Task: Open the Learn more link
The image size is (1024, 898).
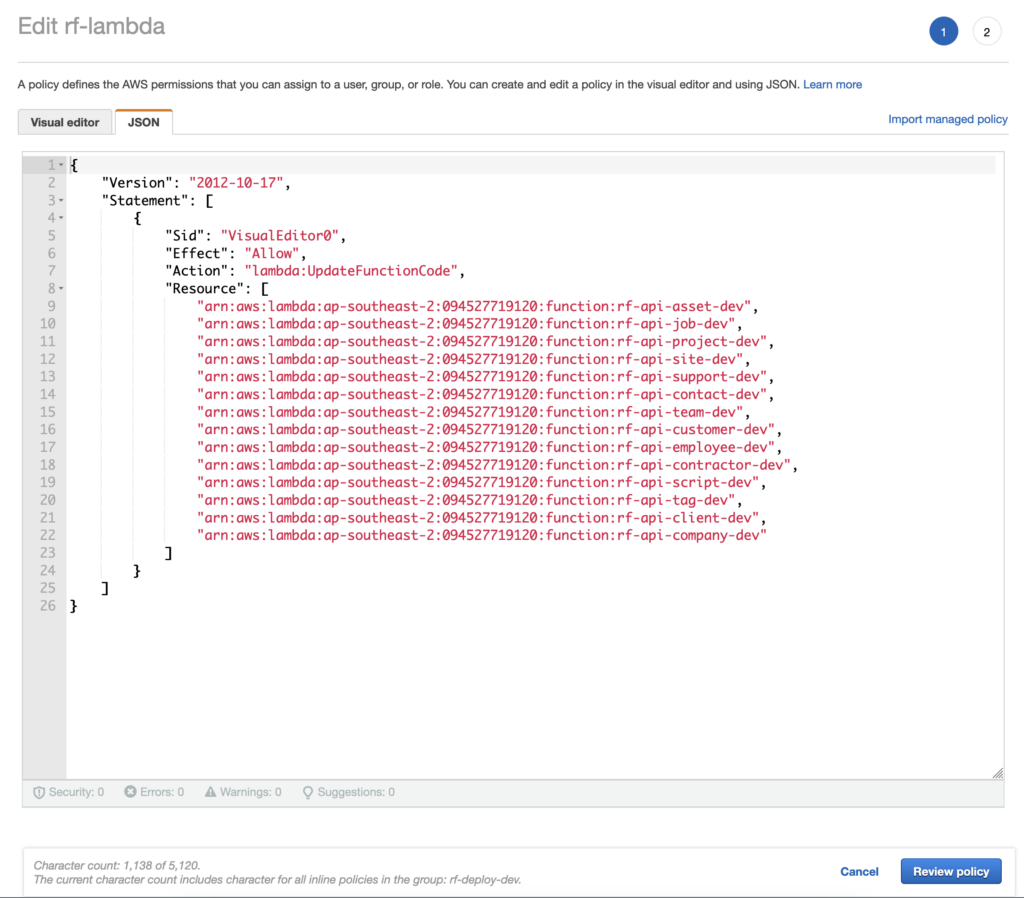Action: 832,84
